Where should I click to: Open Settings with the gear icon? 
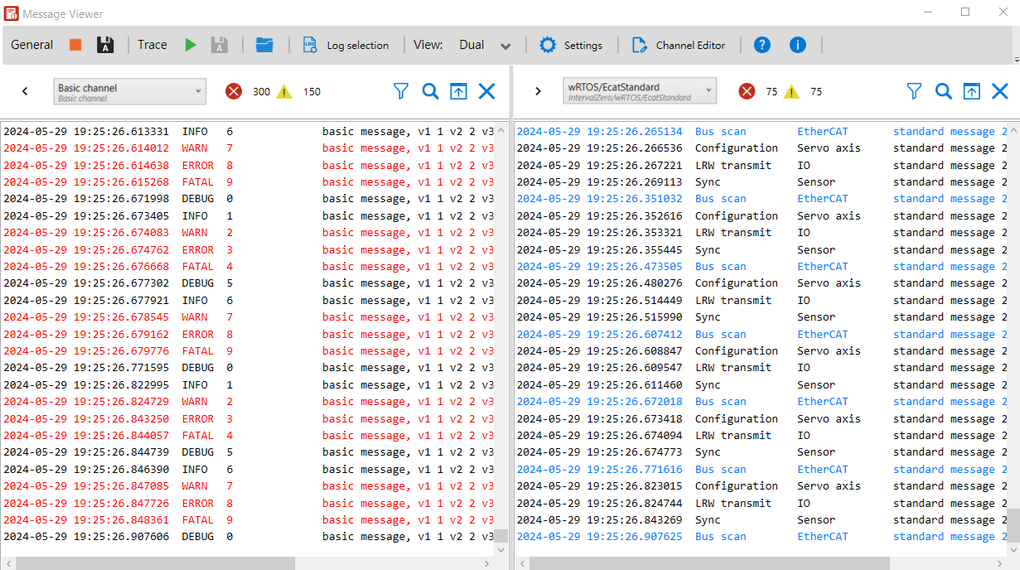coord(571,45)
